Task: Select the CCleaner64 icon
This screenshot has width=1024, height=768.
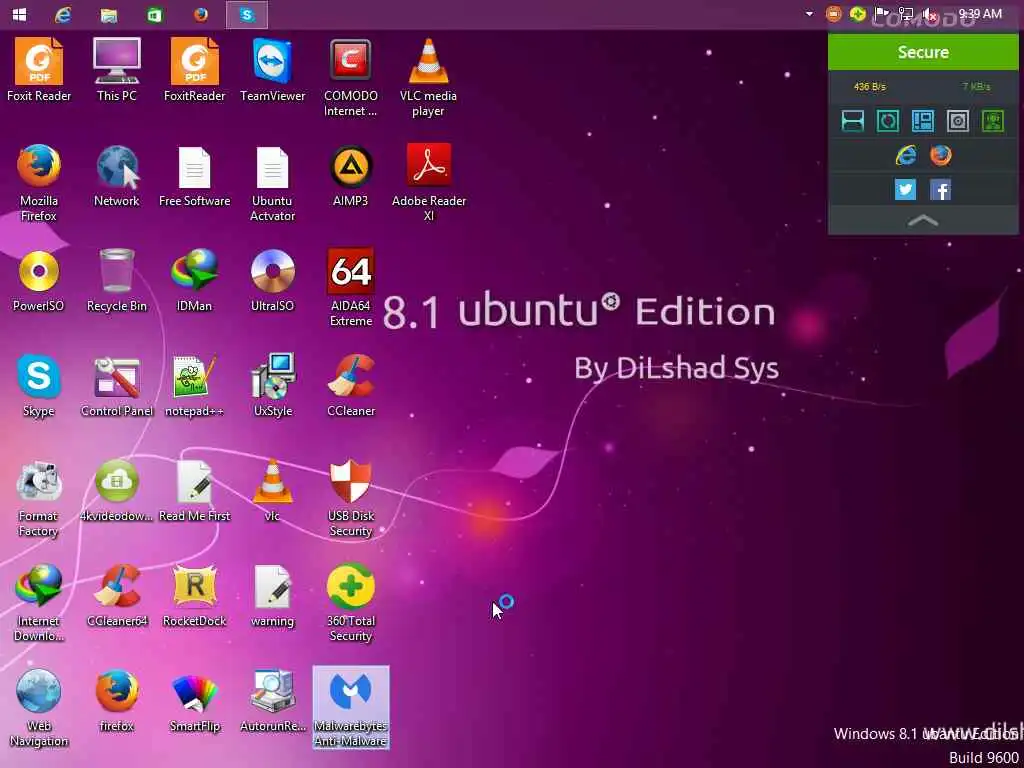Action: tap(117, 596)
